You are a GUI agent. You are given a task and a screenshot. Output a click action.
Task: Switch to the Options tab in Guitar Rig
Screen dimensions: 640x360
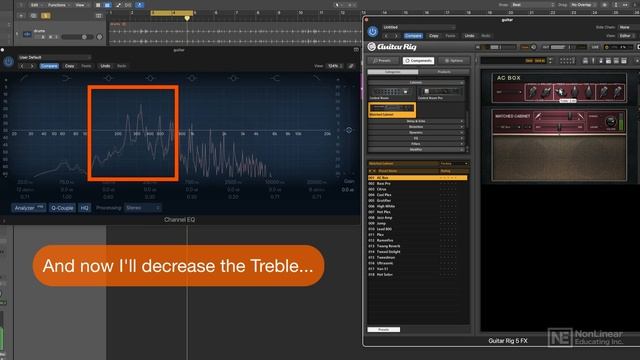point(454,60)
